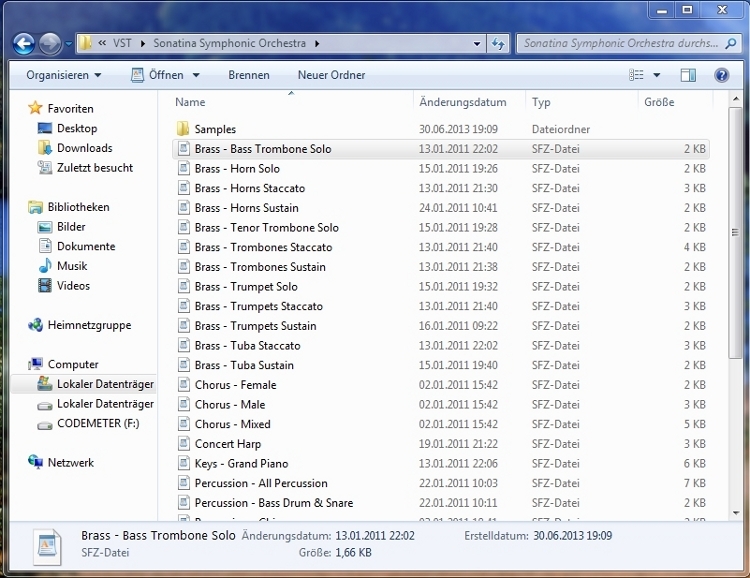Select Netzwerk in the navigation pane

pos(71,463)
